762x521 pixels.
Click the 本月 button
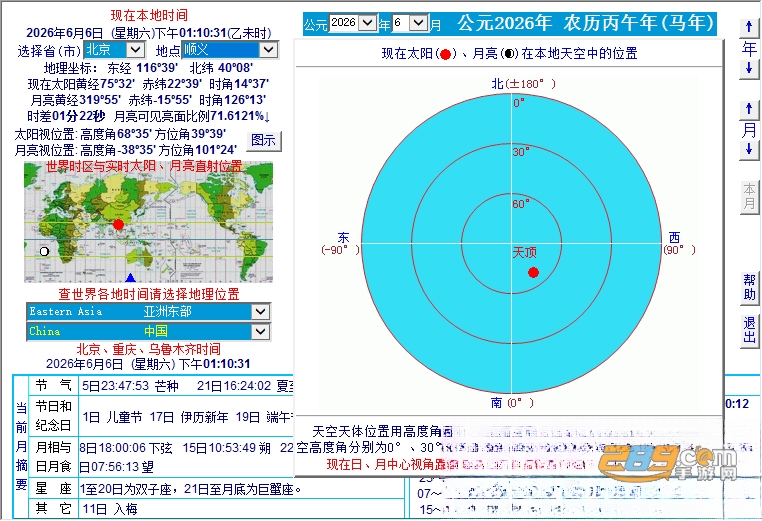pos(749,196)
